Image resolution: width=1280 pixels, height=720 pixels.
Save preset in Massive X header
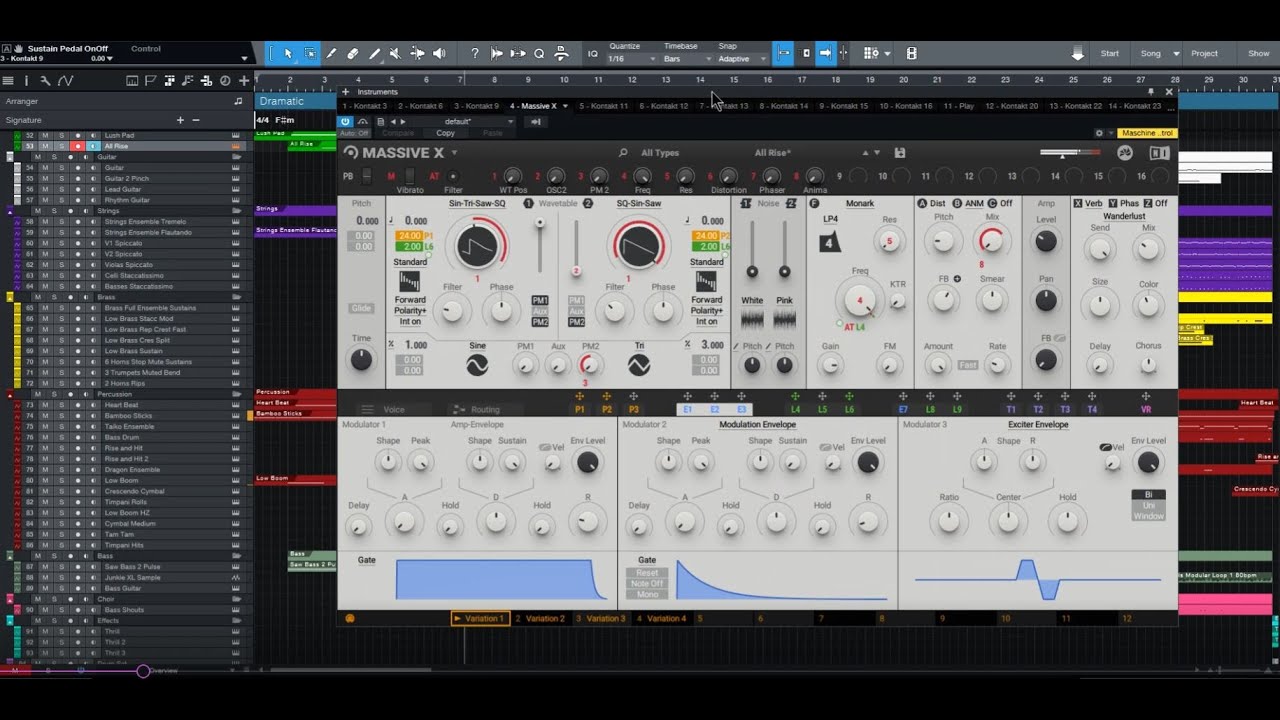pos(900,153)
